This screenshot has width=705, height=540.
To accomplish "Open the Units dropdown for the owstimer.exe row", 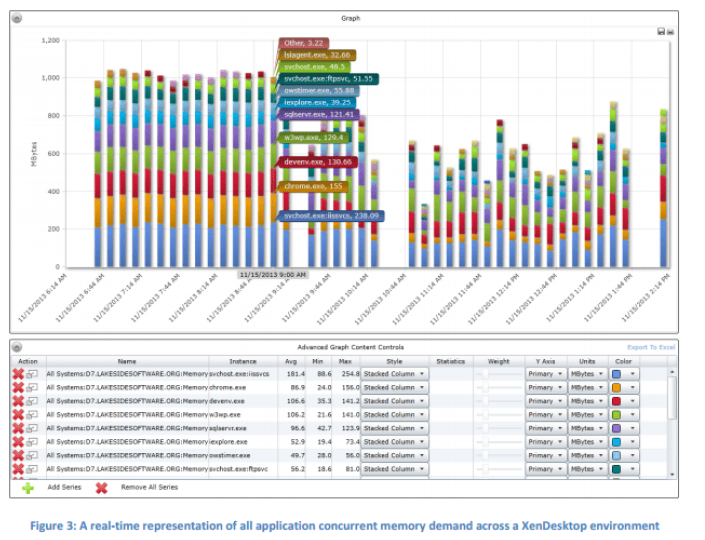I will pyautogui.click(x=587, y=455).
